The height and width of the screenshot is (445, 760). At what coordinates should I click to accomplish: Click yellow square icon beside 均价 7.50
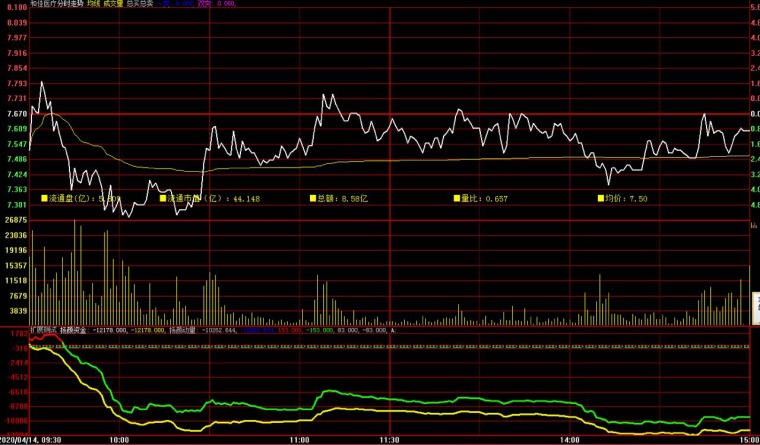tap(604, 198)
